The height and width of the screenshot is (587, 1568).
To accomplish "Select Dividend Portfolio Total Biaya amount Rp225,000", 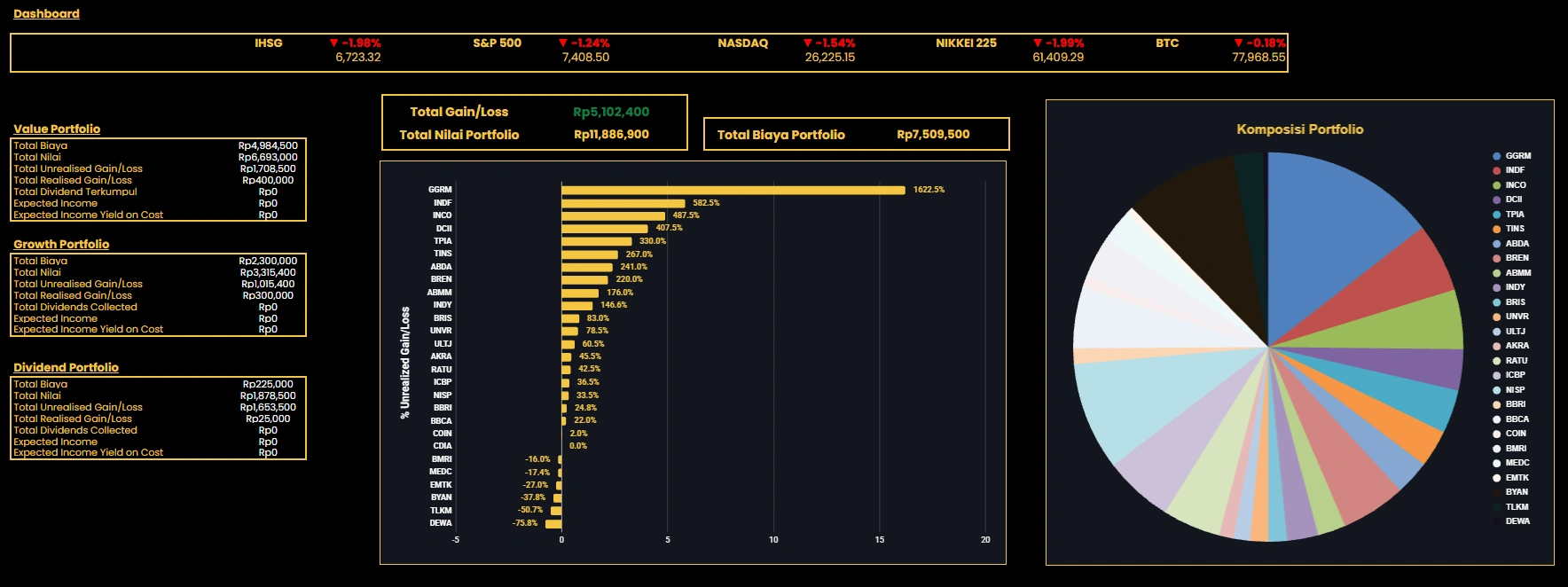I will [x=268, y=384].
